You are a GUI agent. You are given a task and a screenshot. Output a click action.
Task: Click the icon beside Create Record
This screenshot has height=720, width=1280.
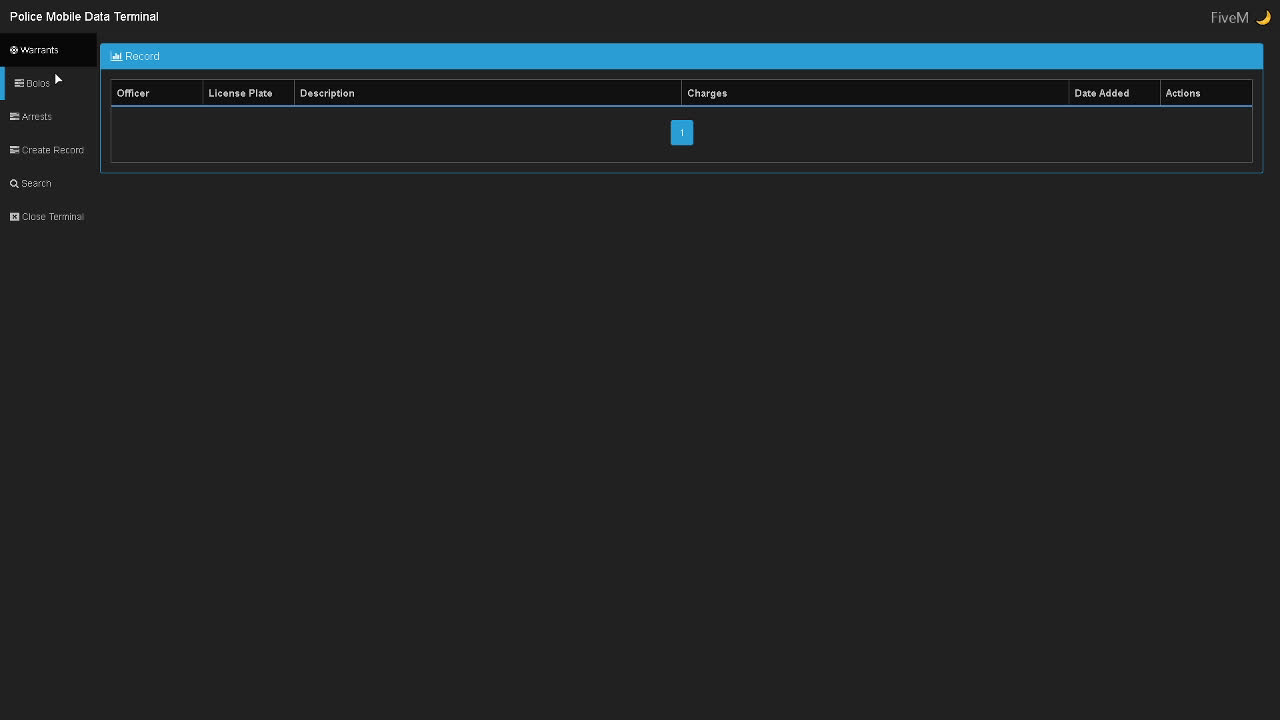click(14, 149)
